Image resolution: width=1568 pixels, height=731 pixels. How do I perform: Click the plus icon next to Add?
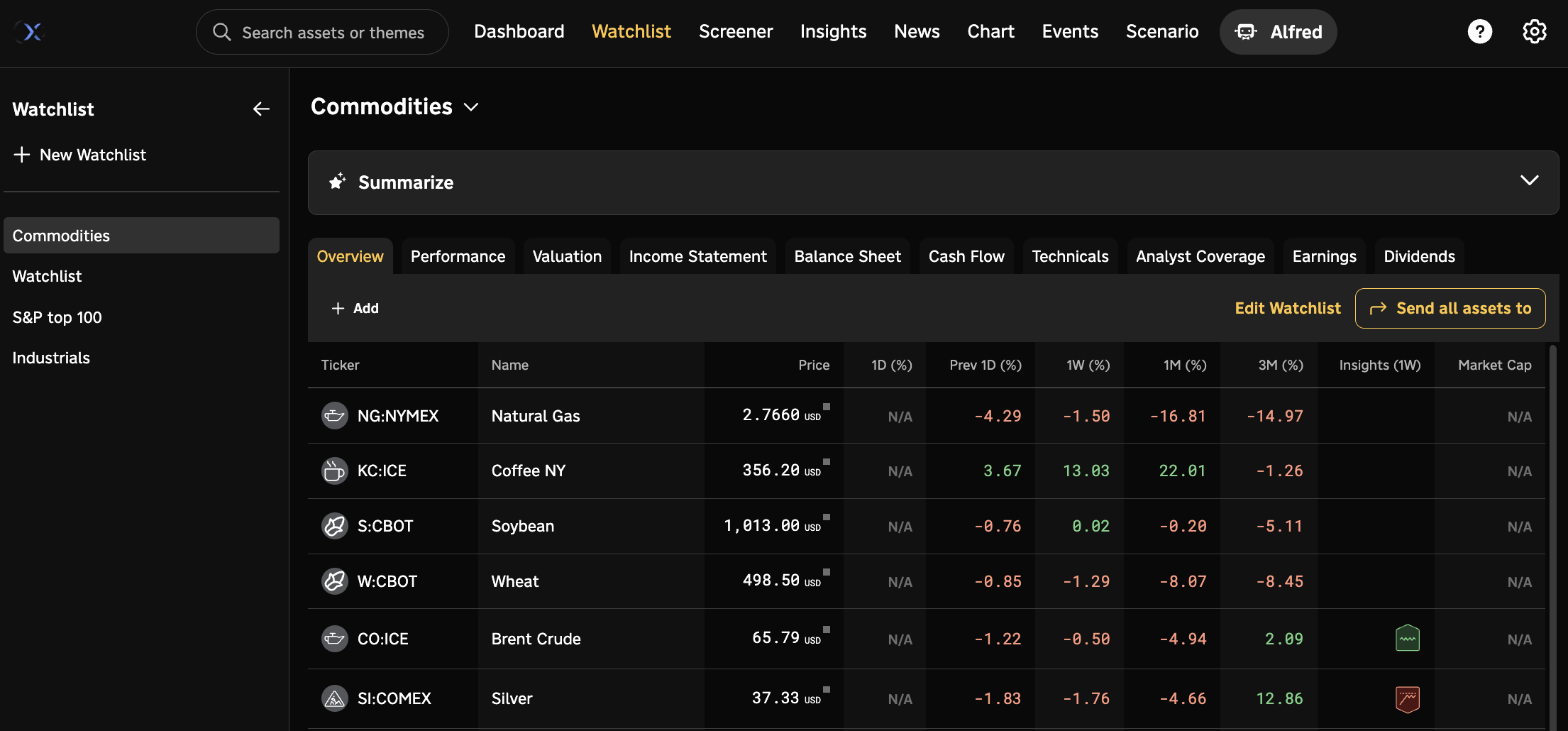click(x=338, y=308)
